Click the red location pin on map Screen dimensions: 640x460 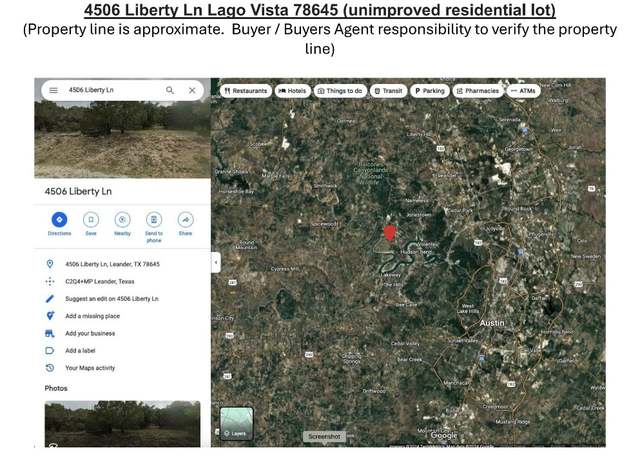(x=390, y=233)
